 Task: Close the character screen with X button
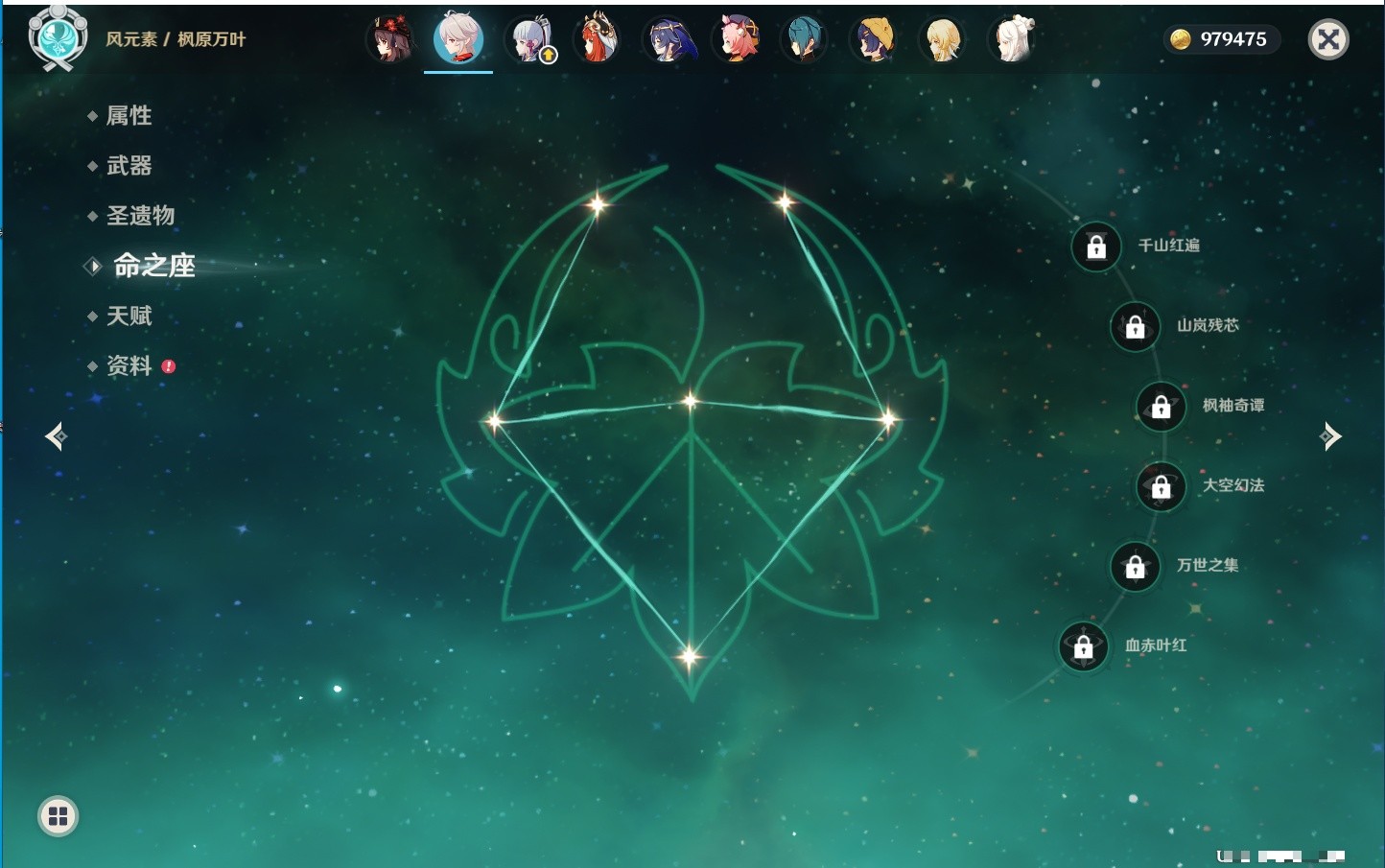pyautogui.click(x=1328, y=39)
